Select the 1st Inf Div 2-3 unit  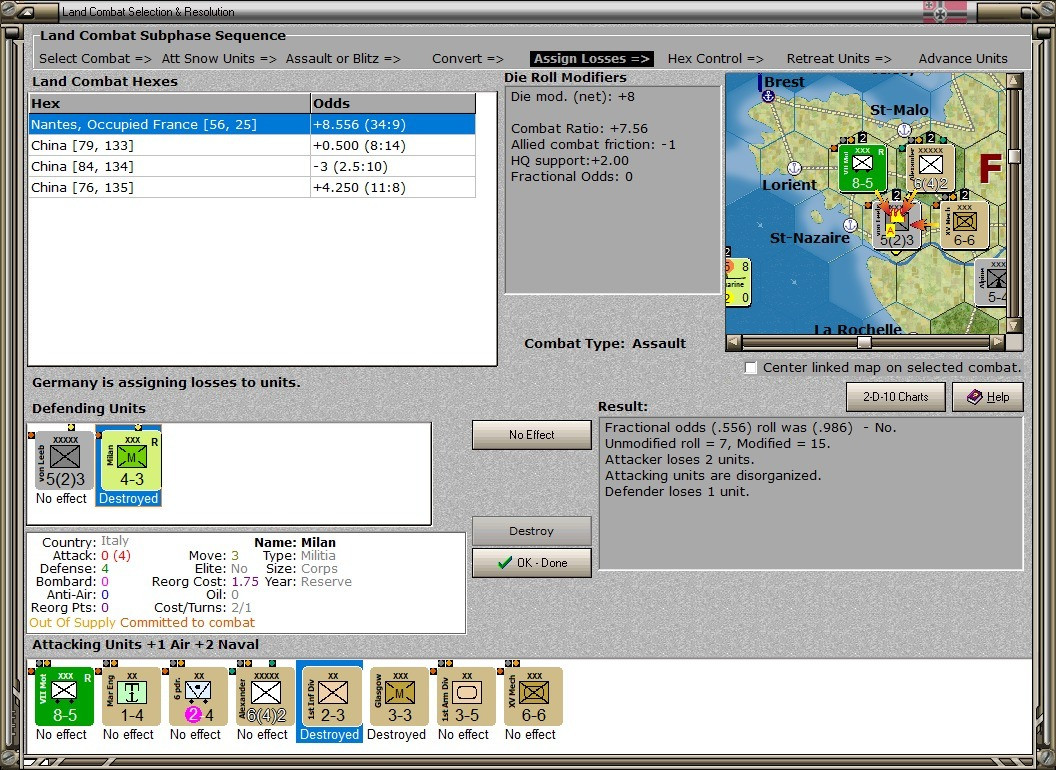(x=332, y=697)
